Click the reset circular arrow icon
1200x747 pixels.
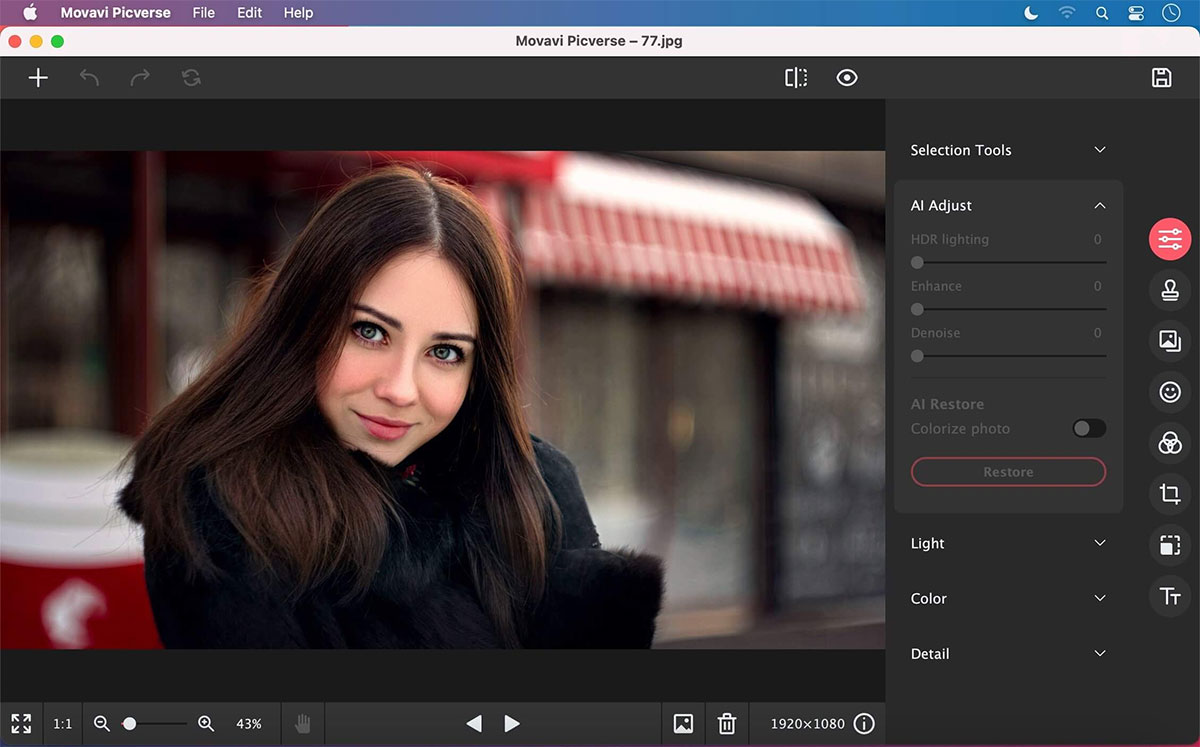pos(191,78)
